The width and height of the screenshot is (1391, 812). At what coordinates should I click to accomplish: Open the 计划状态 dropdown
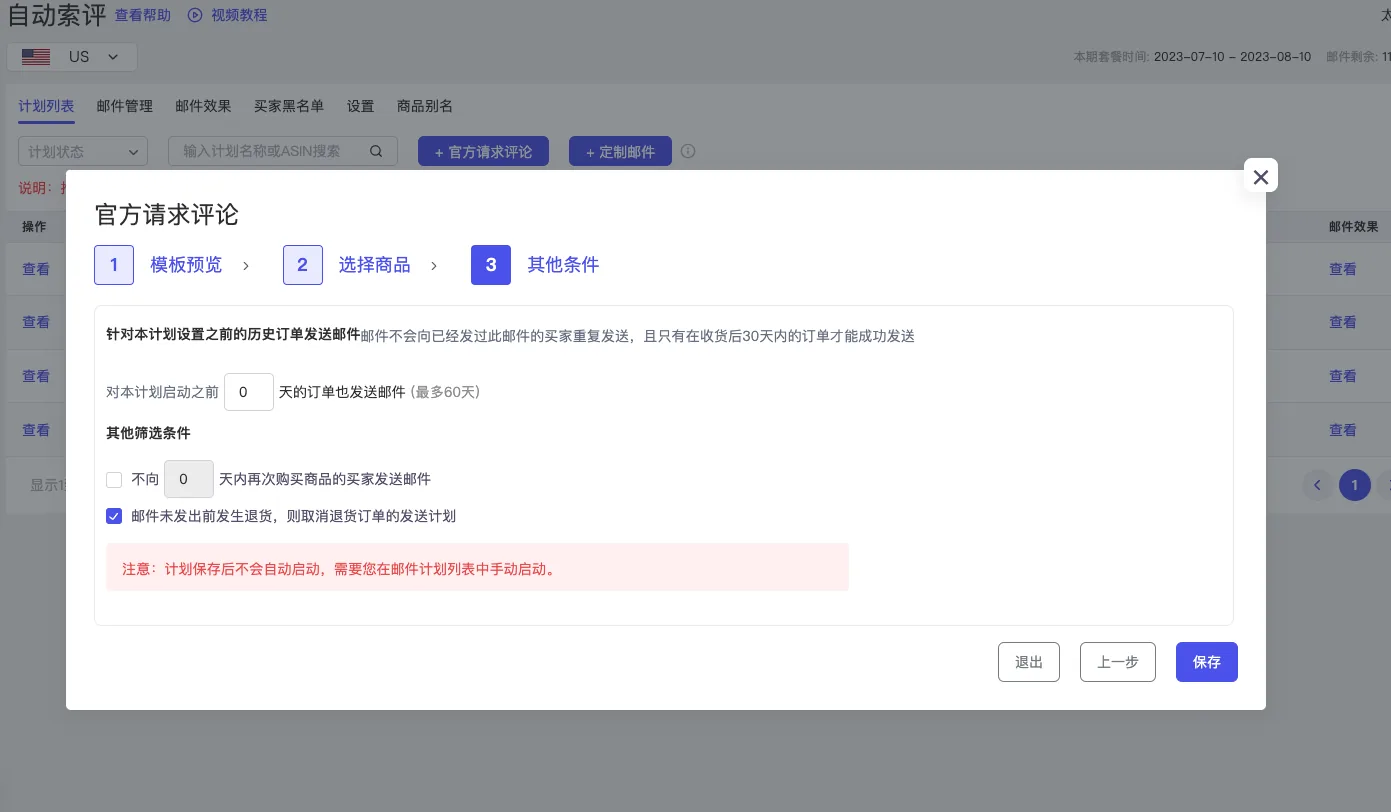[83, 151]
